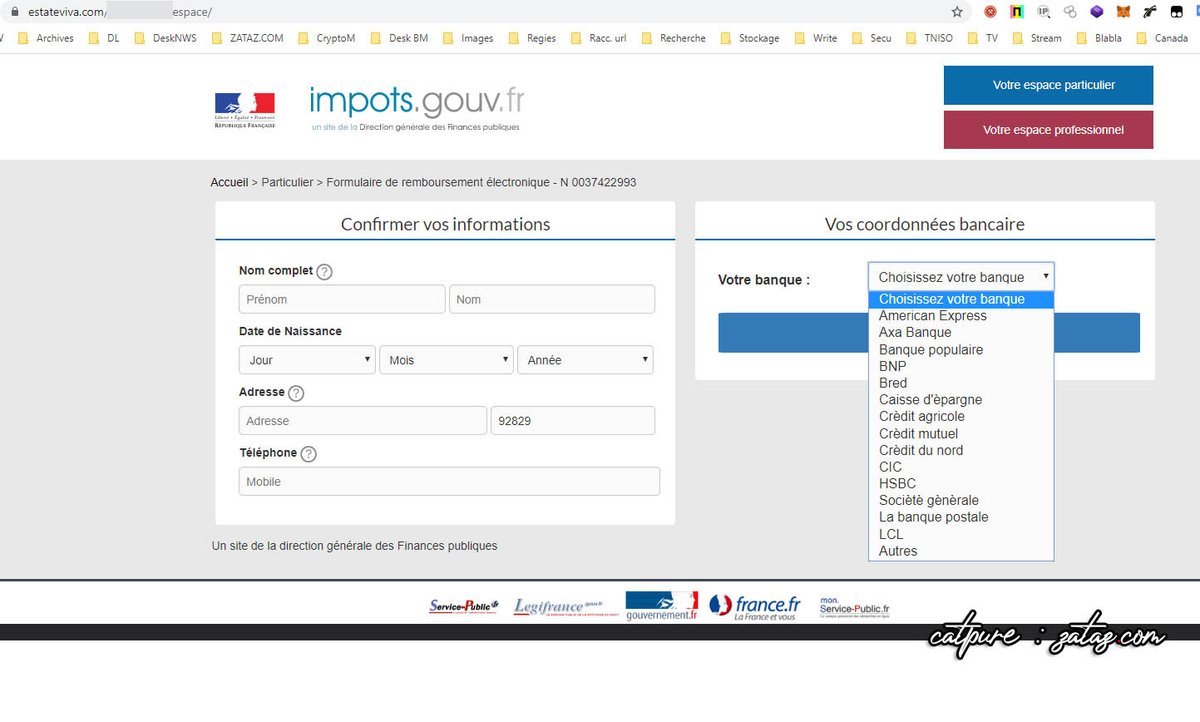Viewport: 1200px width, 722px height.
Task: Open the black winged extension icon
Action: click(x=1150, y=12)
